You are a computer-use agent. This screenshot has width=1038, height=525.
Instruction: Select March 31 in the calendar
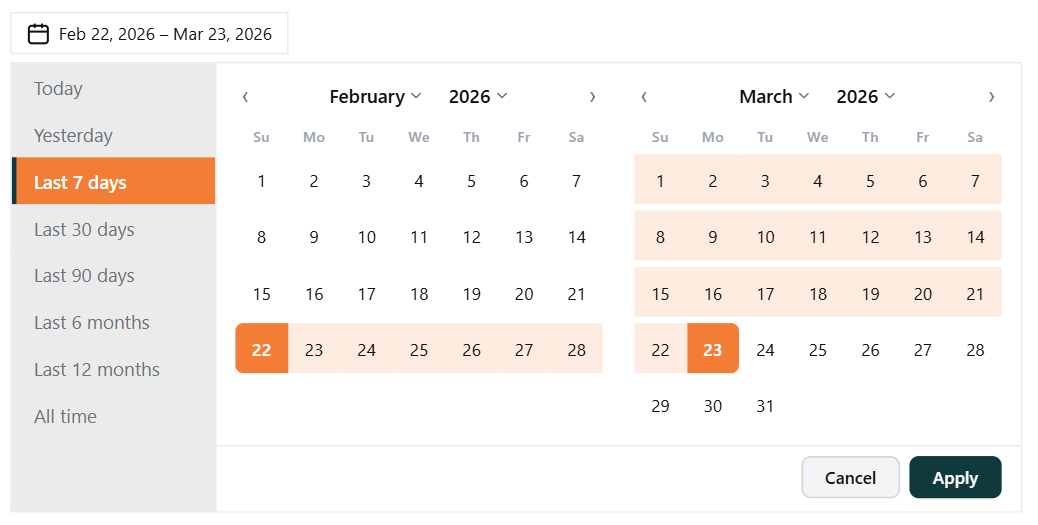(x=765, y=406)
